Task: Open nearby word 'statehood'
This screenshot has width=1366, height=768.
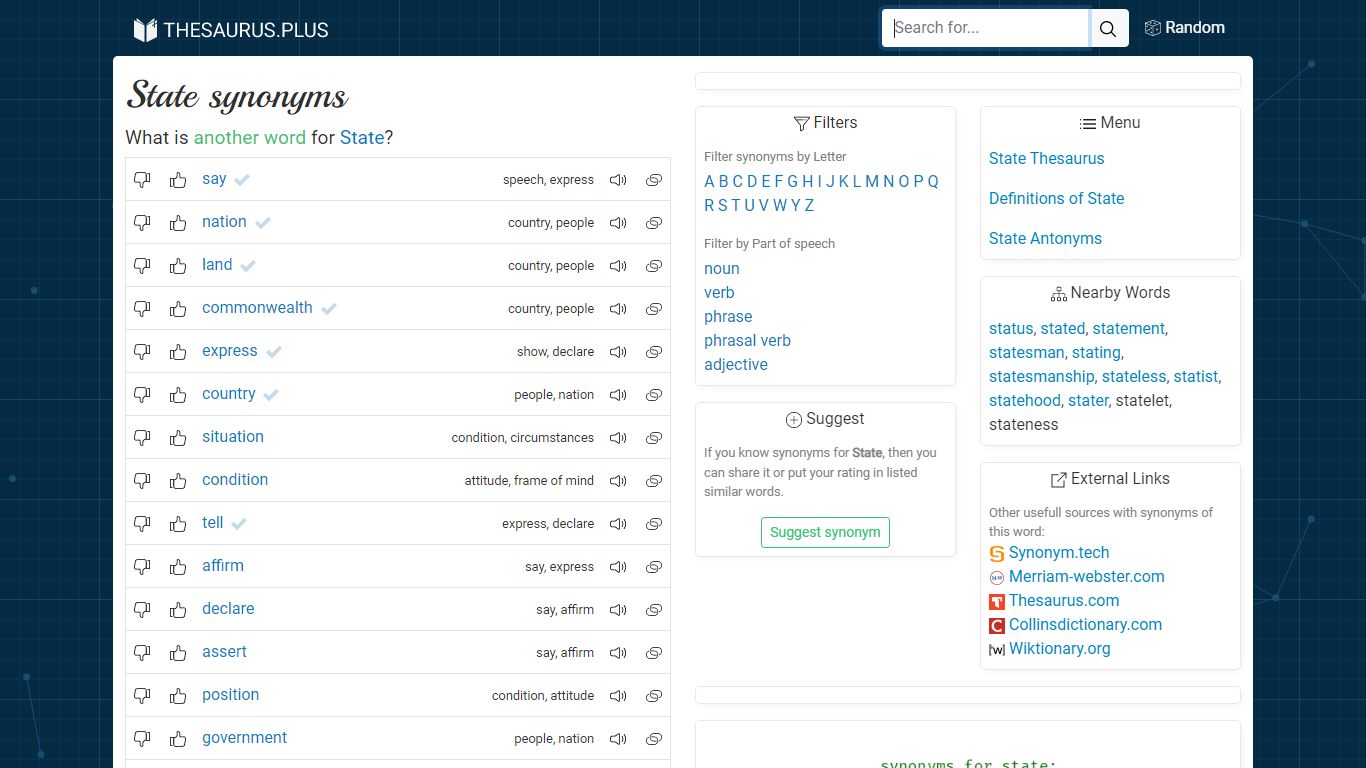Action: click(x=1024, y=401)
